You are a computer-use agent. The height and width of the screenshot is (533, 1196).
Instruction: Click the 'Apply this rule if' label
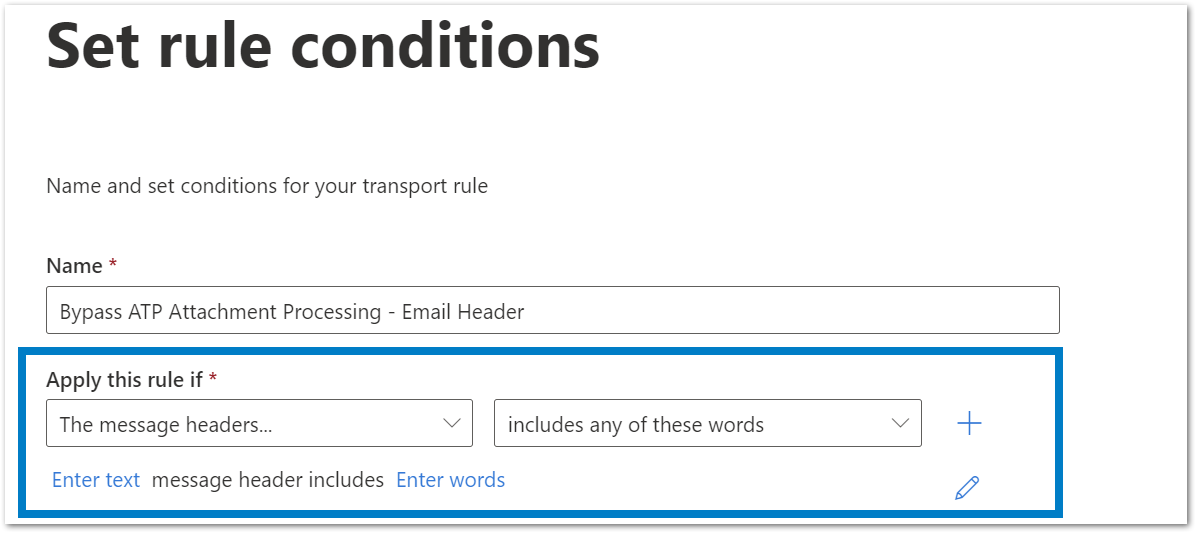tap(124, 380)
